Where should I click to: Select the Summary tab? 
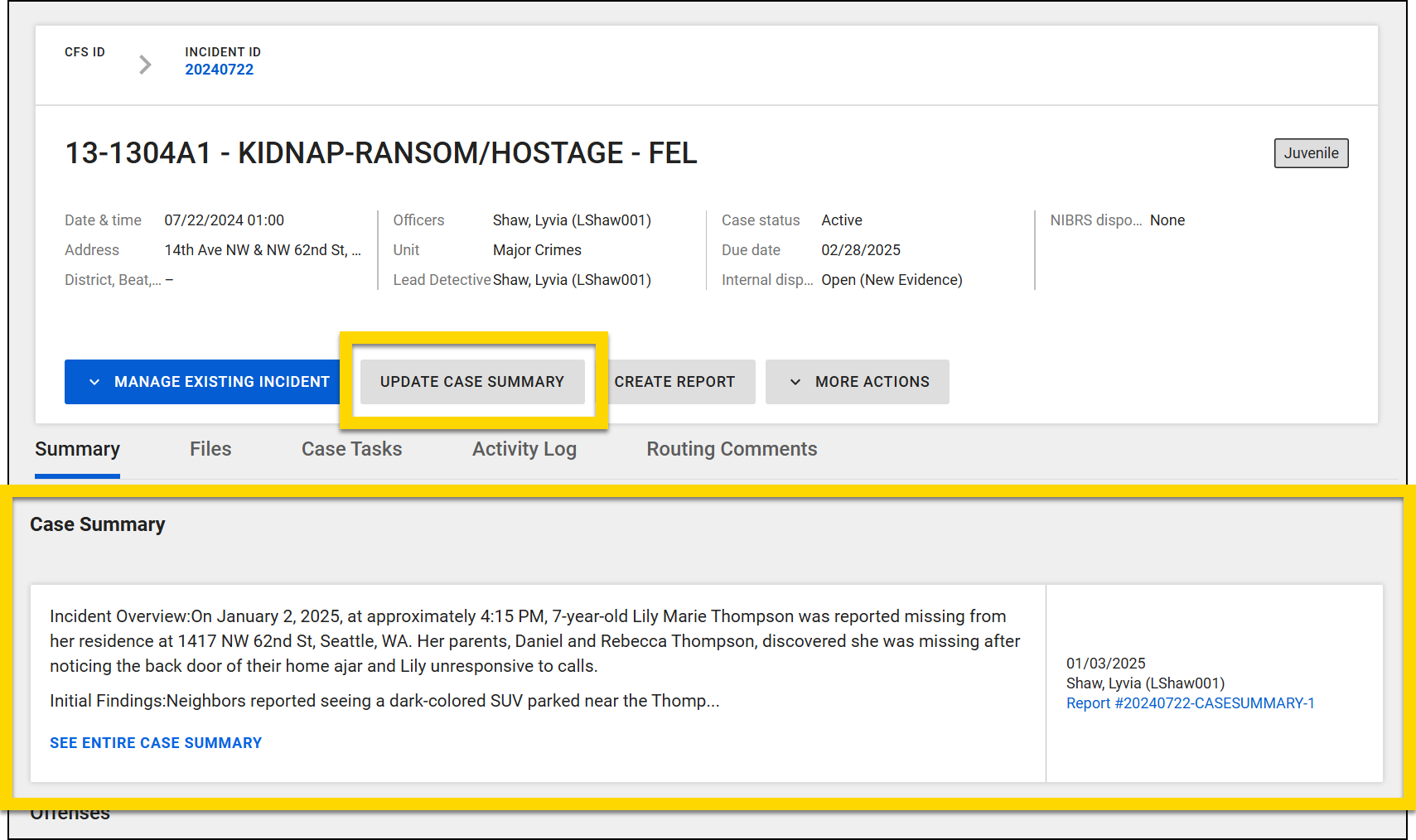click(77, 449)
